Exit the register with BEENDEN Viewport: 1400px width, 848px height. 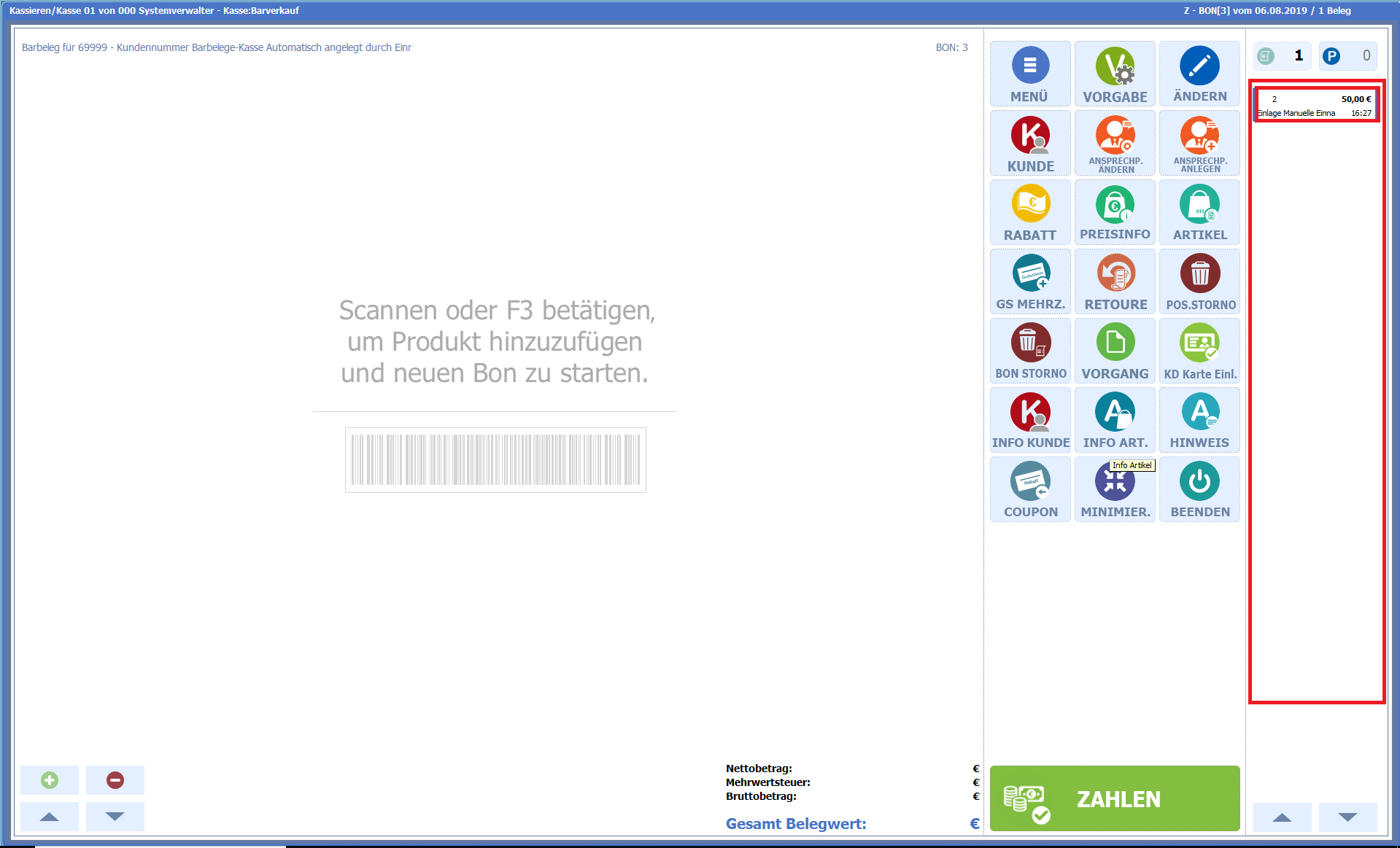pos(1199,489)
